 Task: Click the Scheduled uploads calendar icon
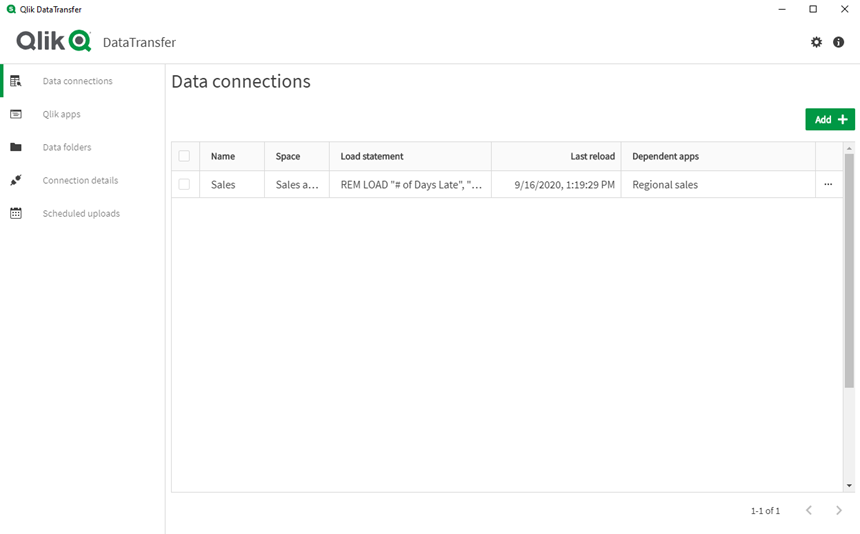pos(16,213)
